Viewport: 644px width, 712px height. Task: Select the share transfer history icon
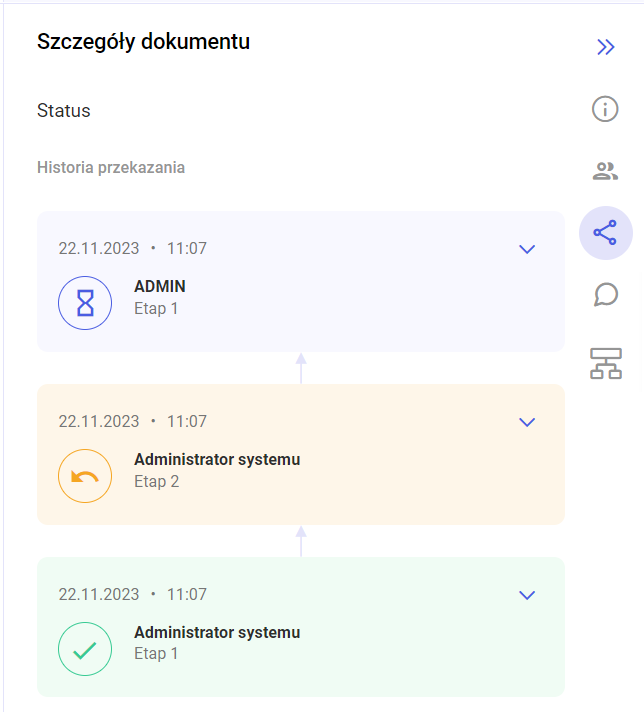click(605, 233)
